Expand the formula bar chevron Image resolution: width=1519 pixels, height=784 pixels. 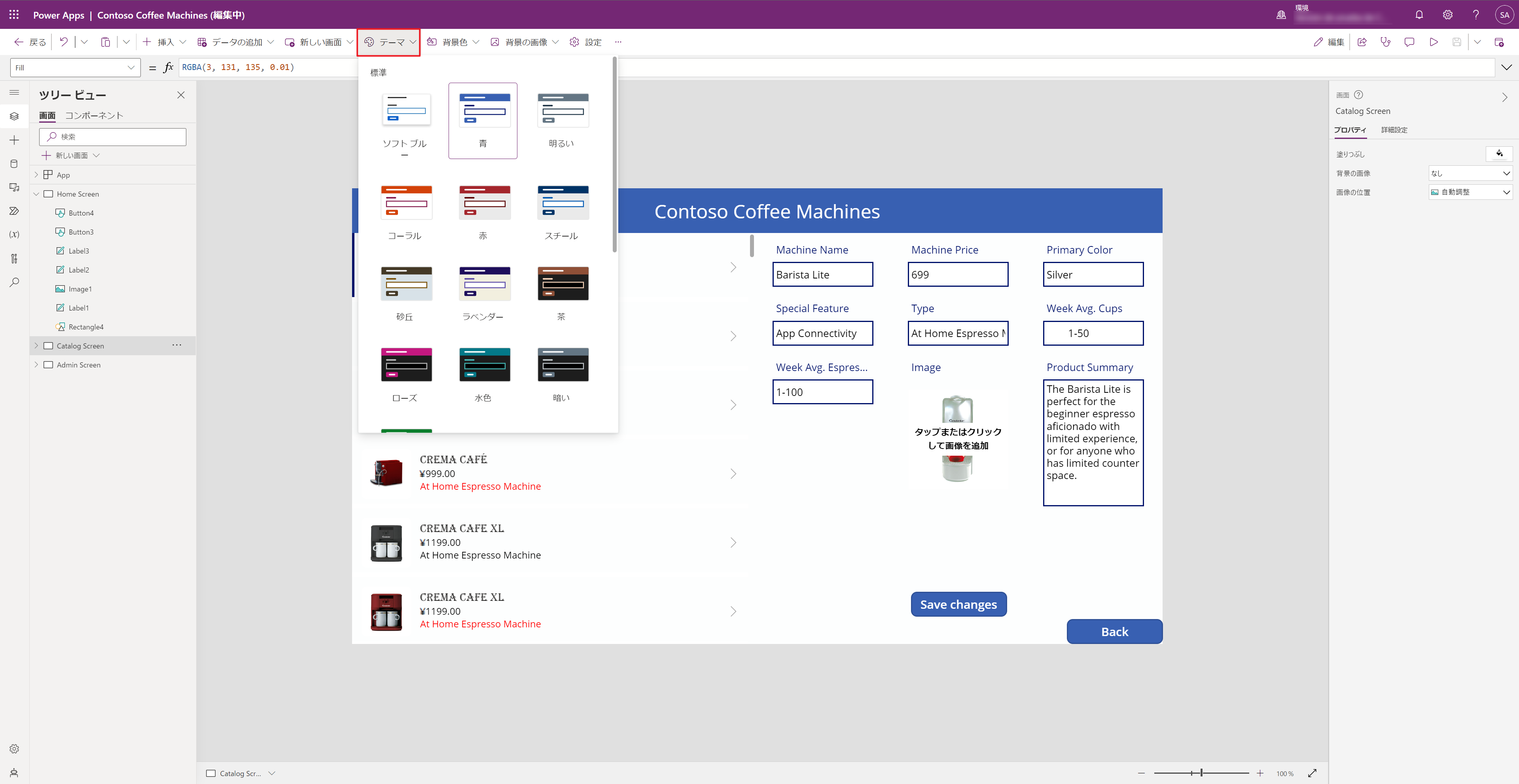point(1506,67)
